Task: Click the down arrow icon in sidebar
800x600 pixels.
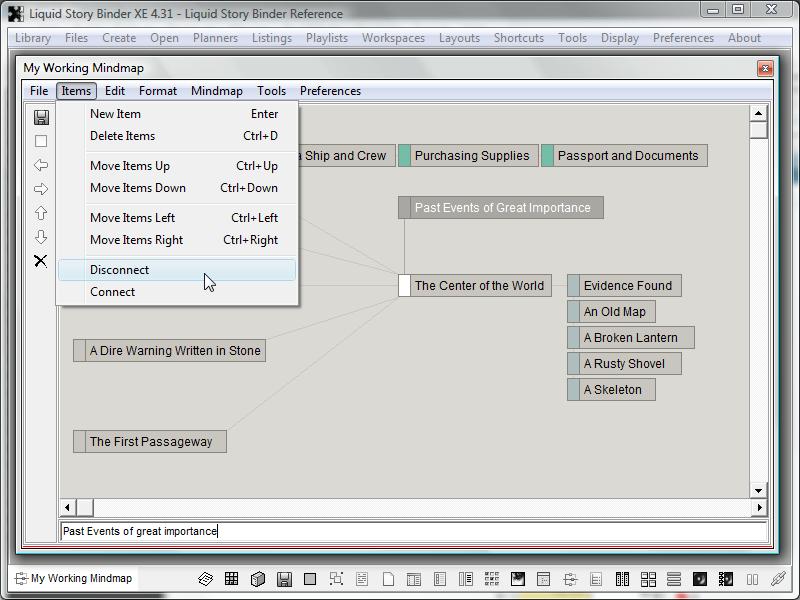Action: pos(41,237)
